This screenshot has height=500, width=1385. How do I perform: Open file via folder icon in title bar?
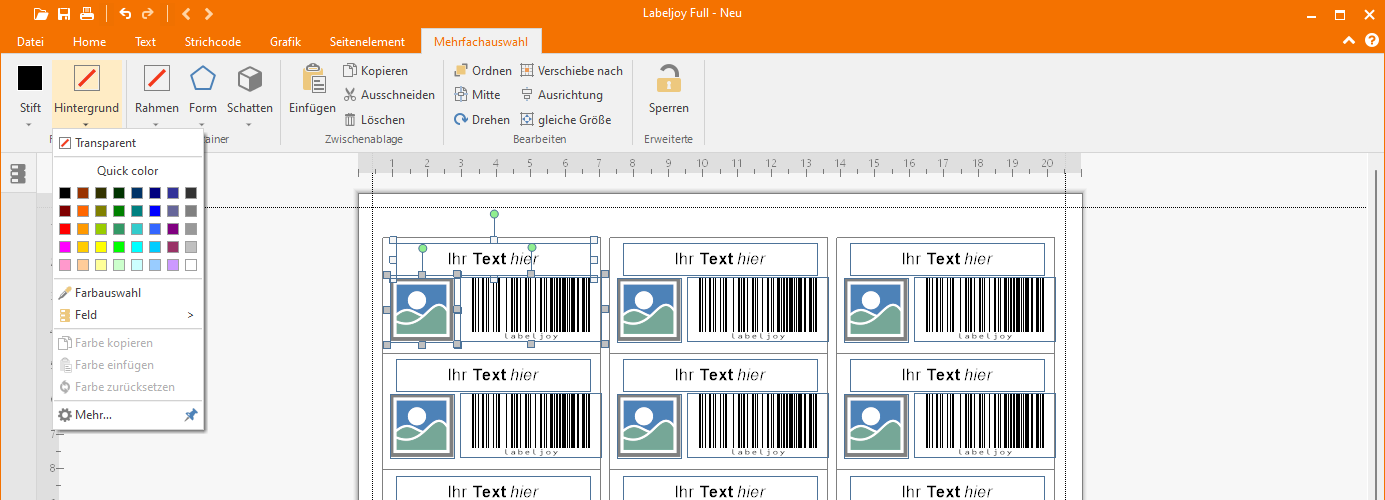[40, 14]
